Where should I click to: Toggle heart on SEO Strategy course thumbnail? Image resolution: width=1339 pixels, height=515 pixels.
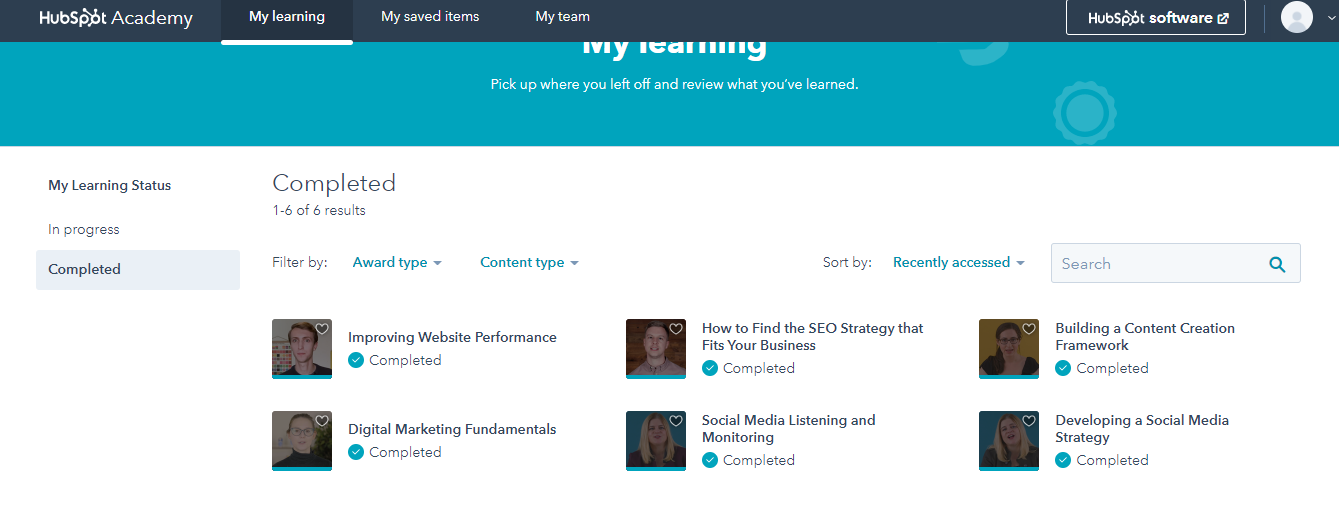click(676, 329)
